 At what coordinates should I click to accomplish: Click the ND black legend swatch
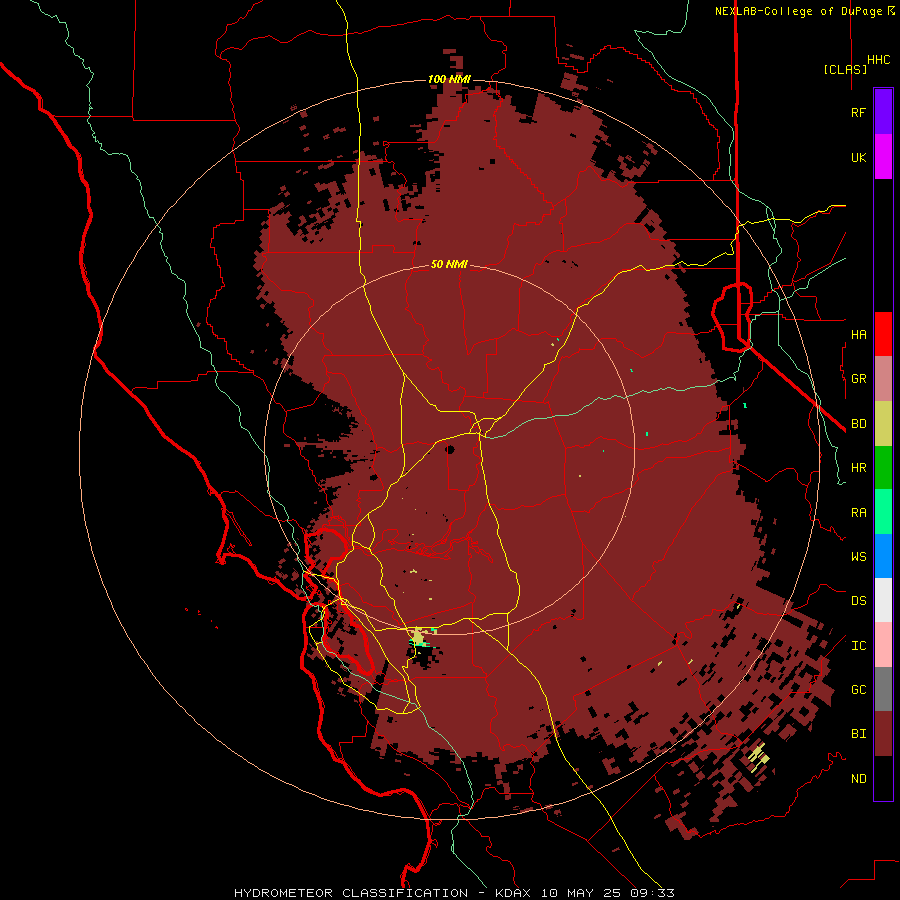(883, 778)
